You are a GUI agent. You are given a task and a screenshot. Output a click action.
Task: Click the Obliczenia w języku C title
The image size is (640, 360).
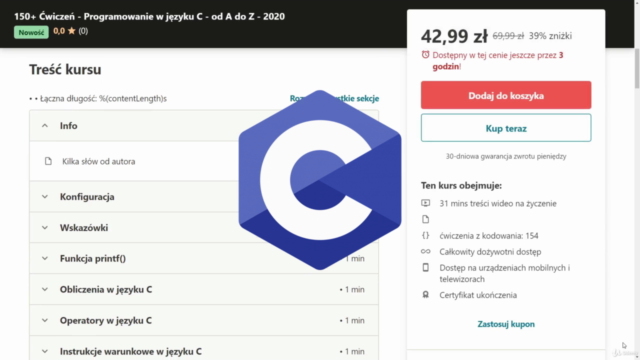106,289
